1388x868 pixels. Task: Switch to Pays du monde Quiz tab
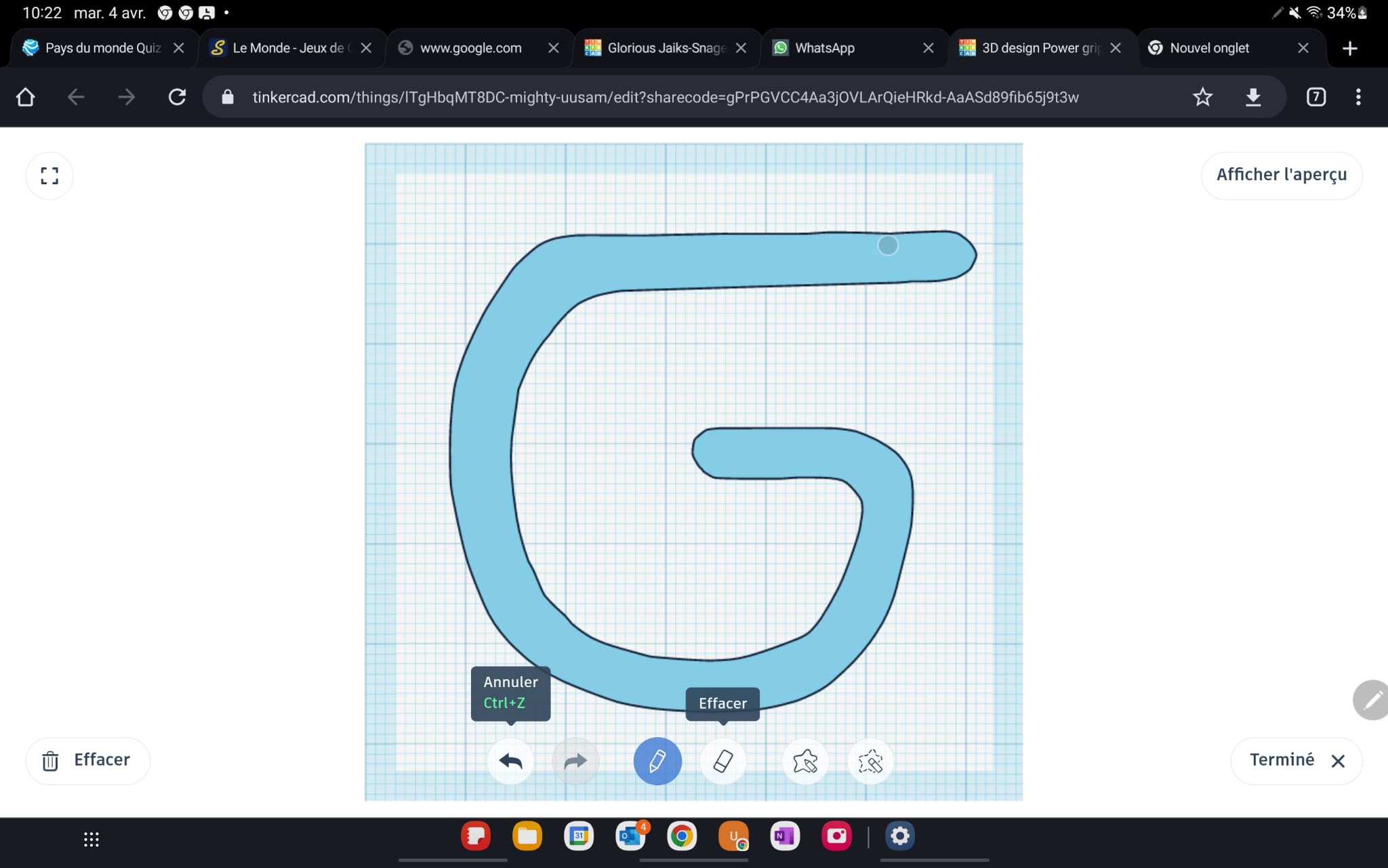coord(103,48)
